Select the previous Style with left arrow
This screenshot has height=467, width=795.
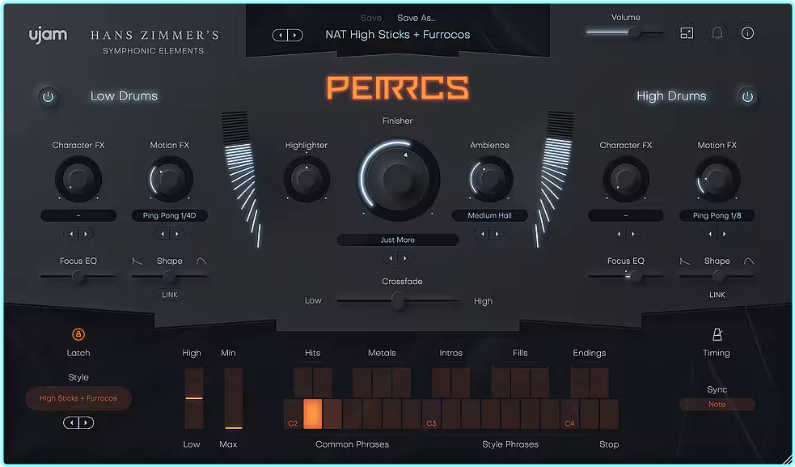click(x=71, y=422)
